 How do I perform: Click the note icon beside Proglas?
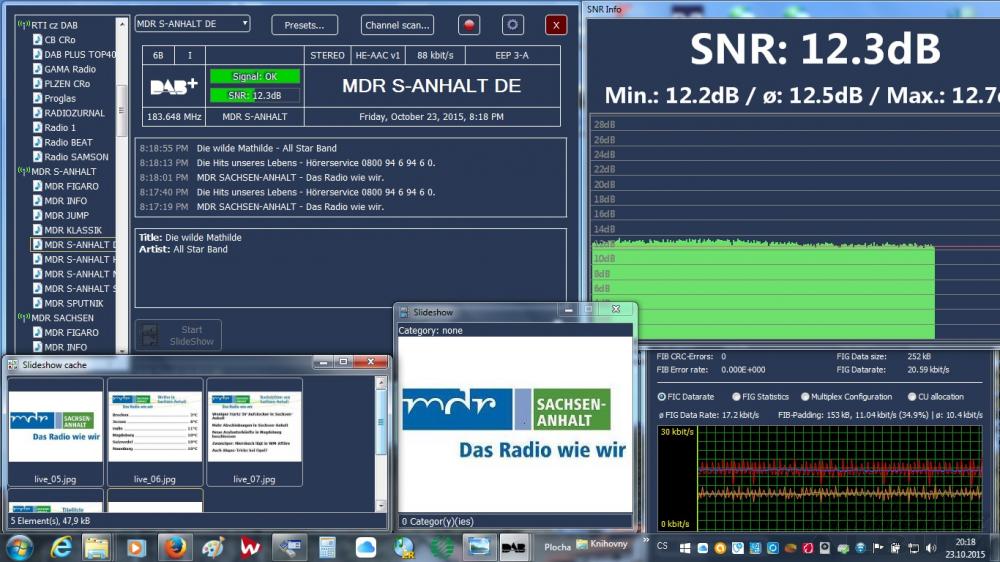coord(38,98)
